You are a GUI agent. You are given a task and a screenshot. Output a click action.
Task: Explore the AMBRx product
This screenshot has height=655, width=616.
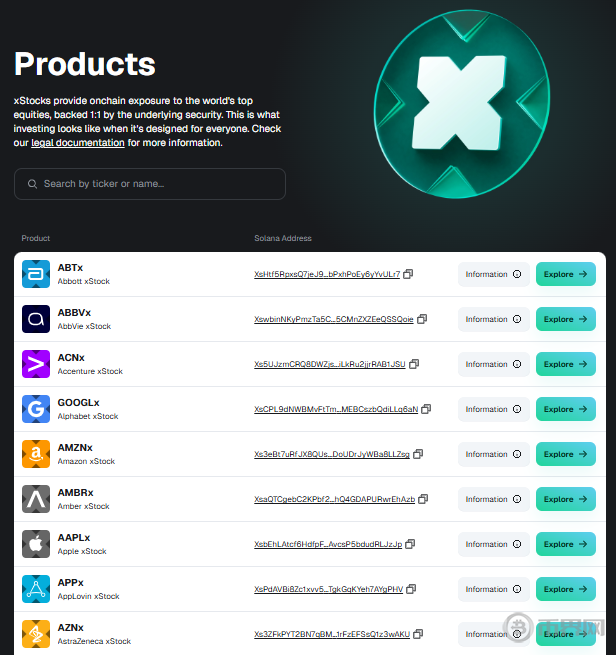click(566, 499)
